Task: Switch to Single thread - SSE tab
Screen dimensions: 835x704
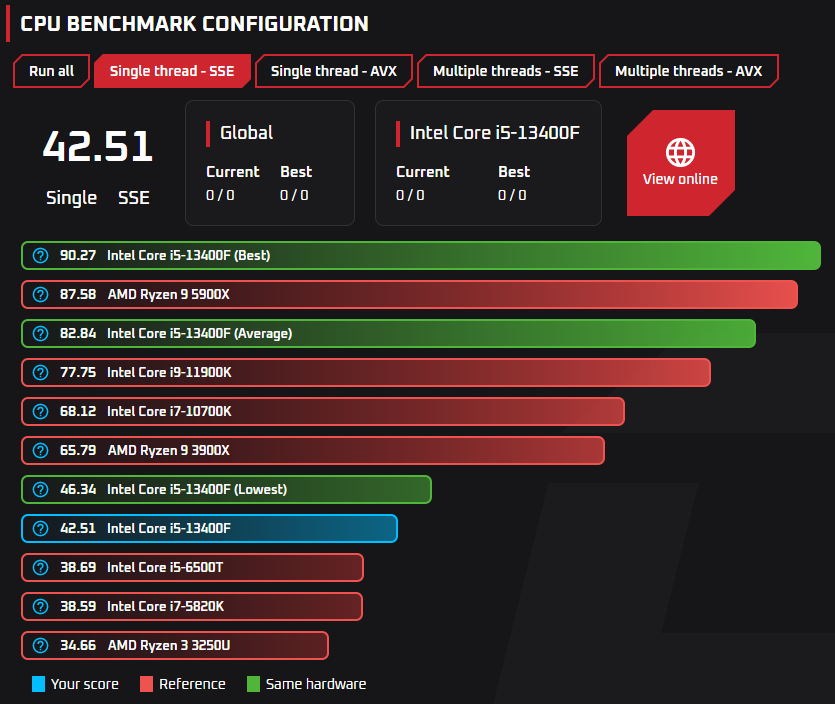Action: coord(172,71)
